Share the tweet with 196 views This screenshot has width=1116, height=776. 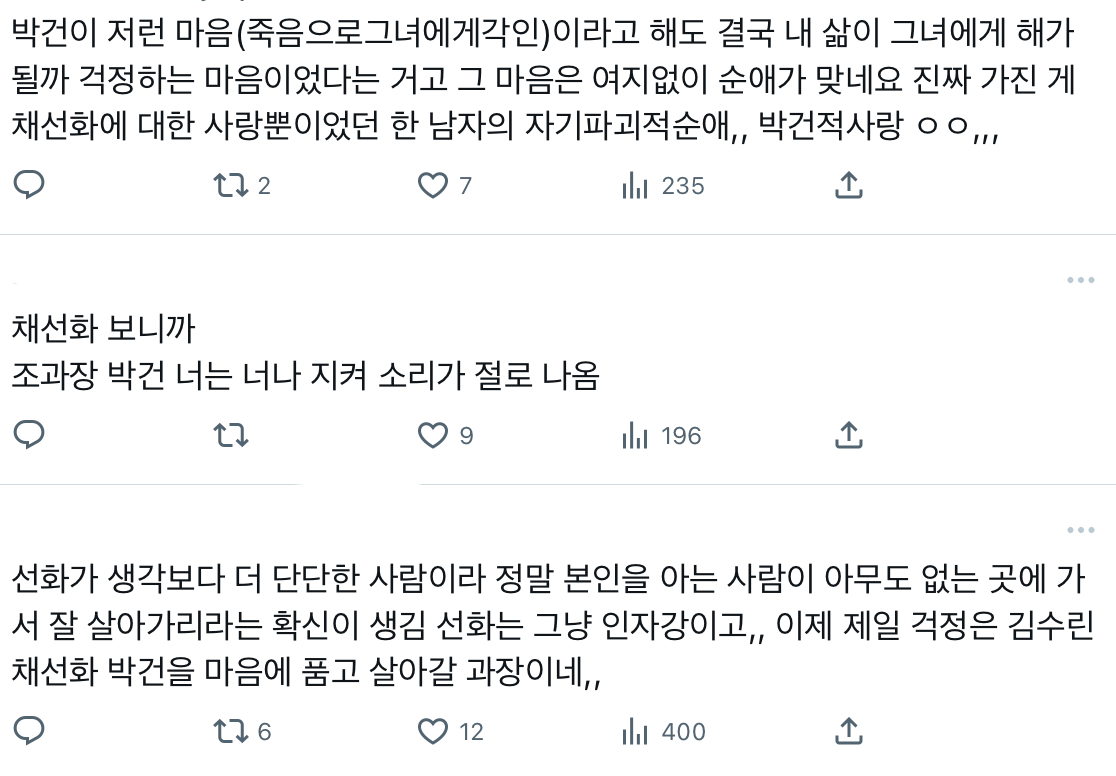pos(848,435)
